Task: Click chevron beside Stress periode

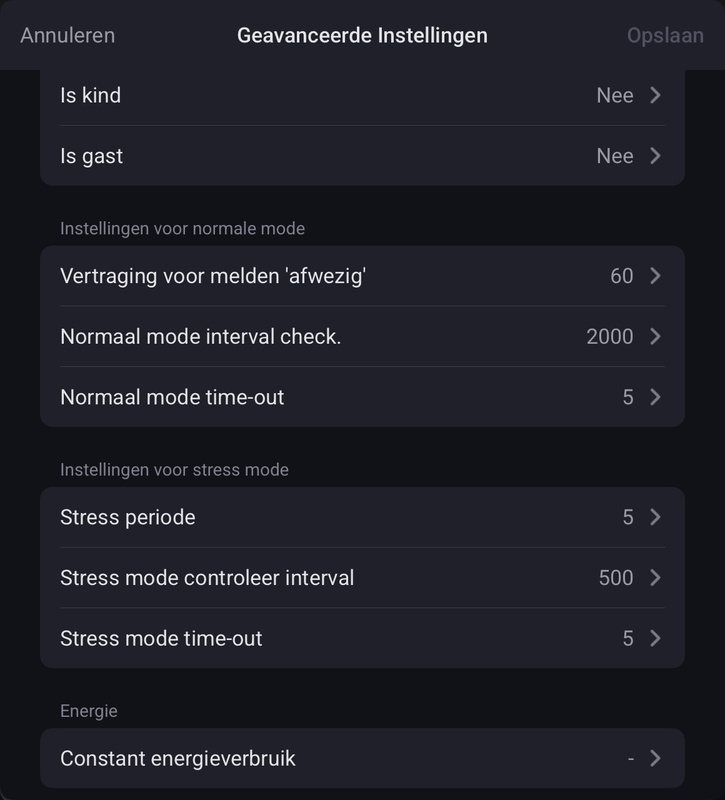Action: tap(655, 517)
